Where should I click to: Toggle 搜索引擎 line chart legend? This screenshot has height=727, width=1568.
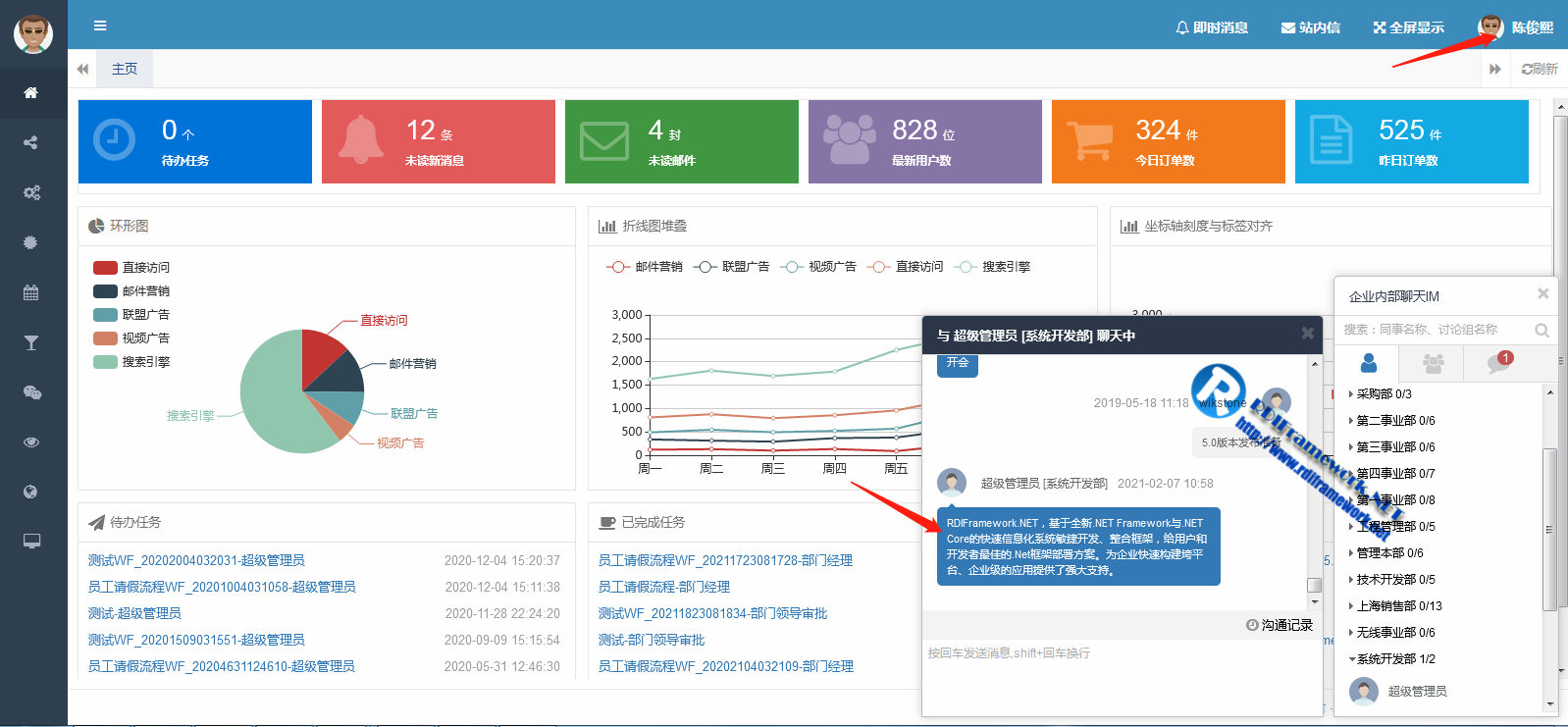pos(992,267)
